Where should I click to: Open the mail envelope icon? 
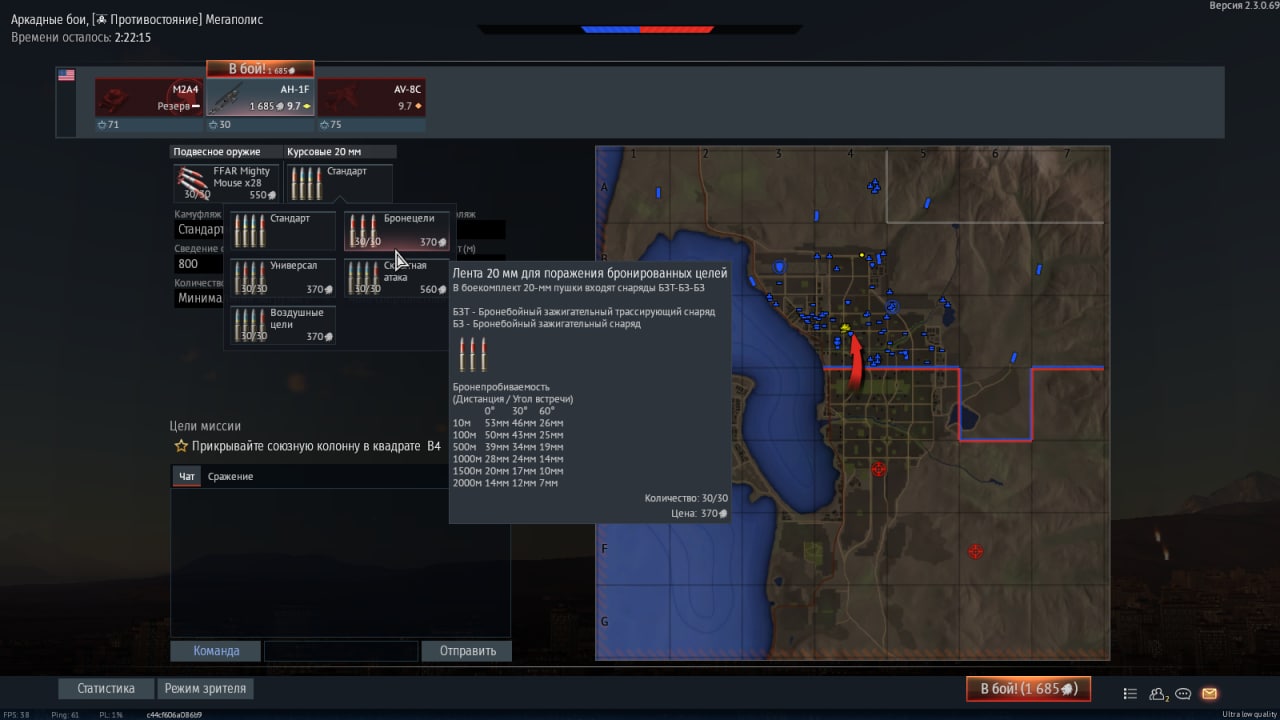tap(1209, 693)
